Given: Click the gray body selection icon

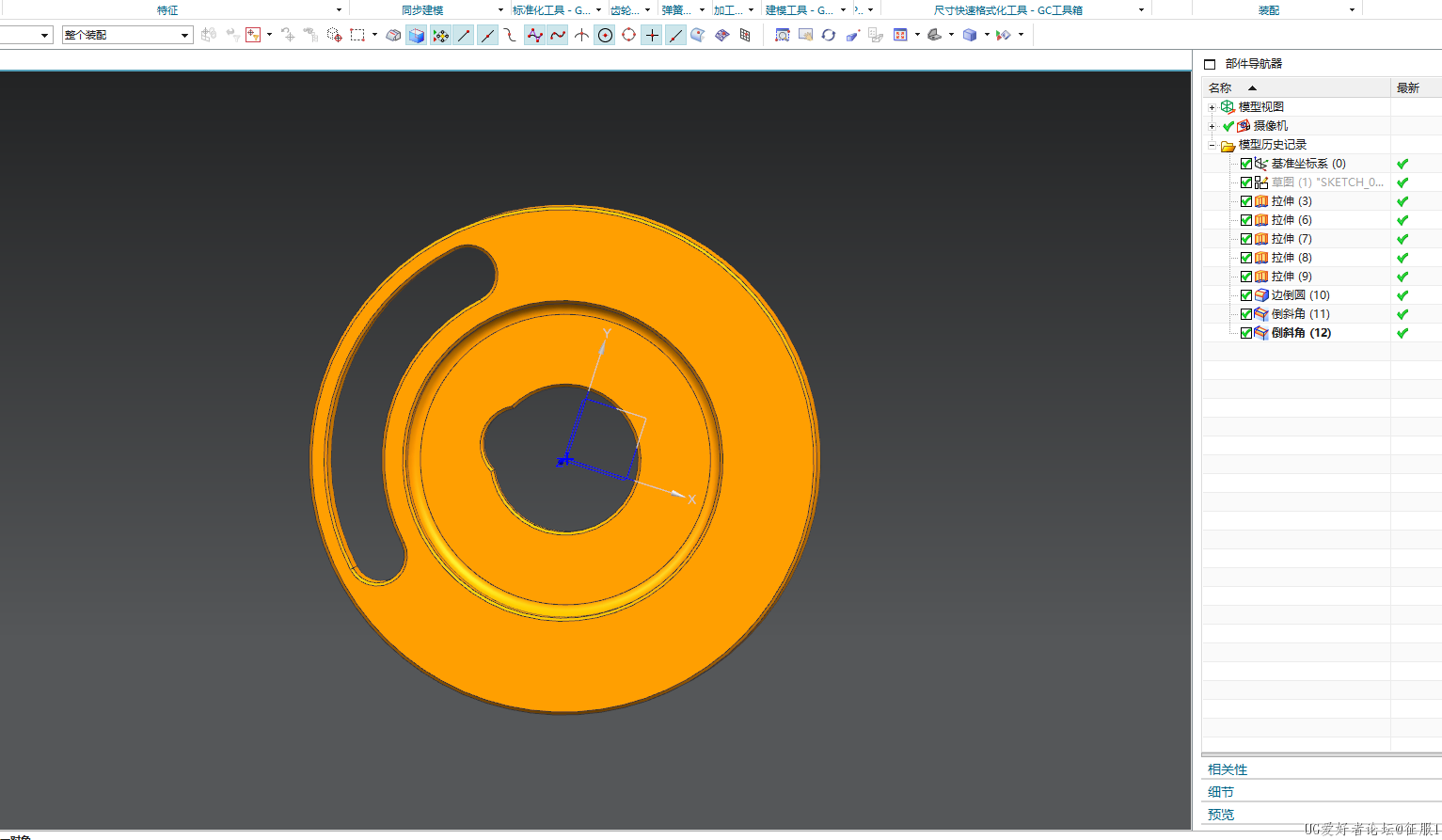Looking at the screenshot, I should click(x=393, y=35).
